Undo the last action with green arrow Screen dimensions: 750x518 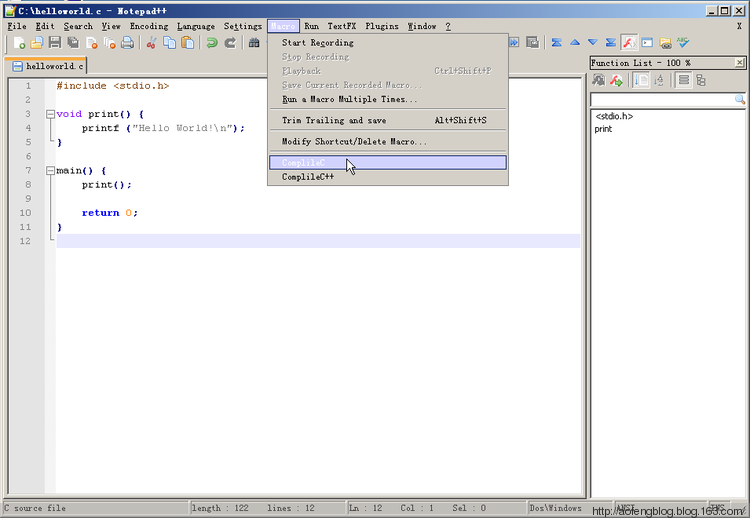pos(212,43)
